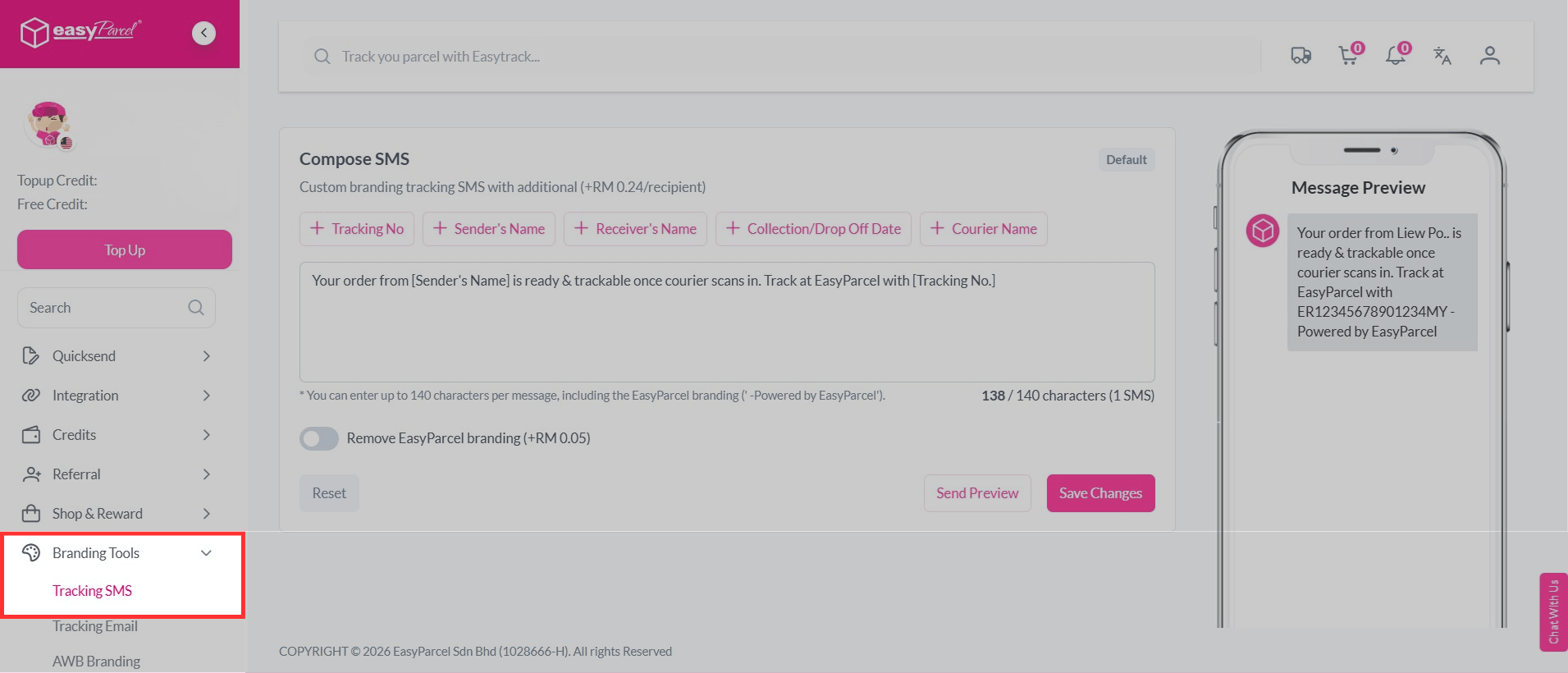Open the Quicksend menu

click(x=117, y=356)
